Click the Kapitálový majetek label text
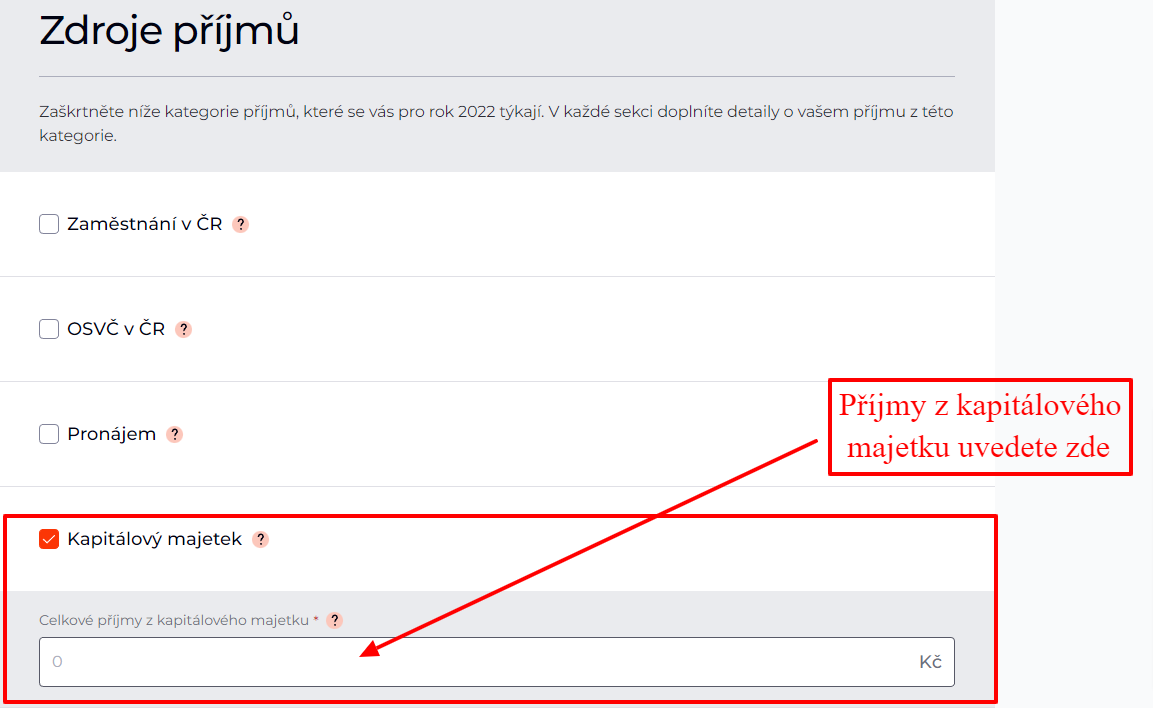Viewport: 1153px width, 708px height. [x=154, y=540]
